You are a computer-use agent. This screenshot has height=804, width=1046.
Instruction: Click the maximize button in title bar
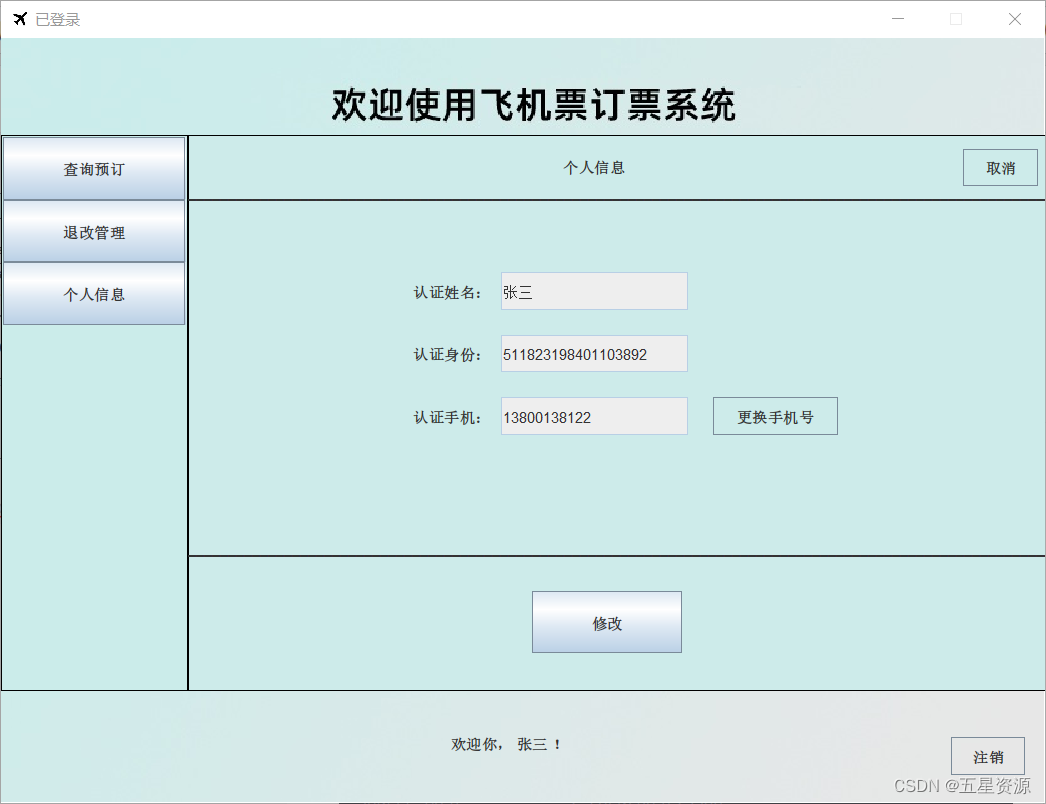coord(955,18)
